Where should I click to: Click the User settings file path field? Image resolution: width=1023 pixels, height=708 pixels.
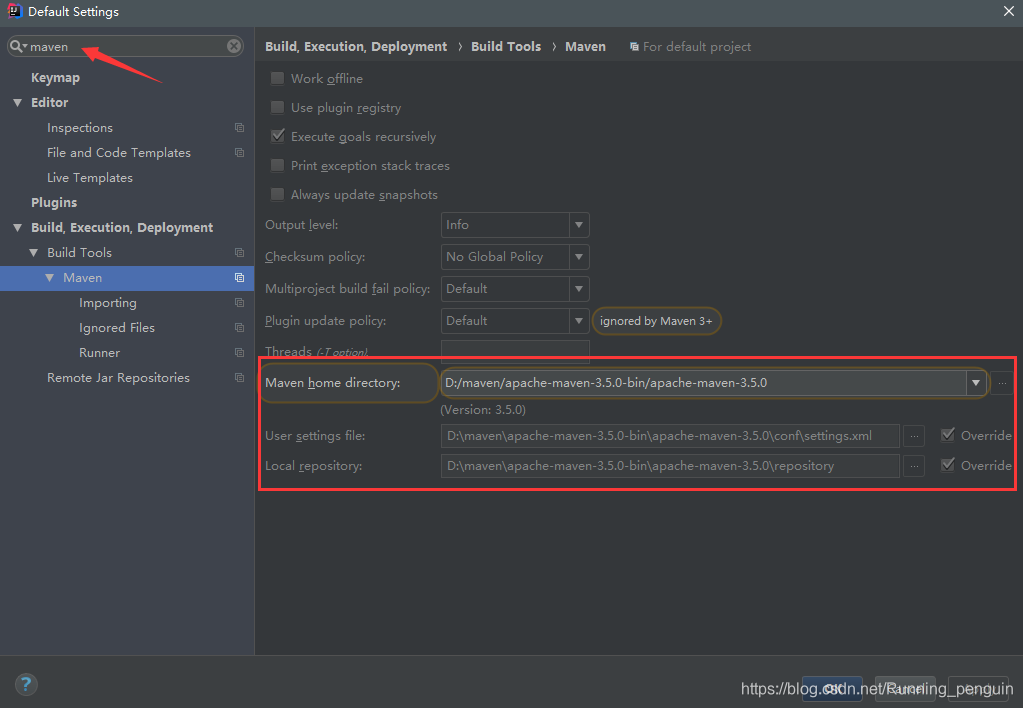[x=670, y=435]
